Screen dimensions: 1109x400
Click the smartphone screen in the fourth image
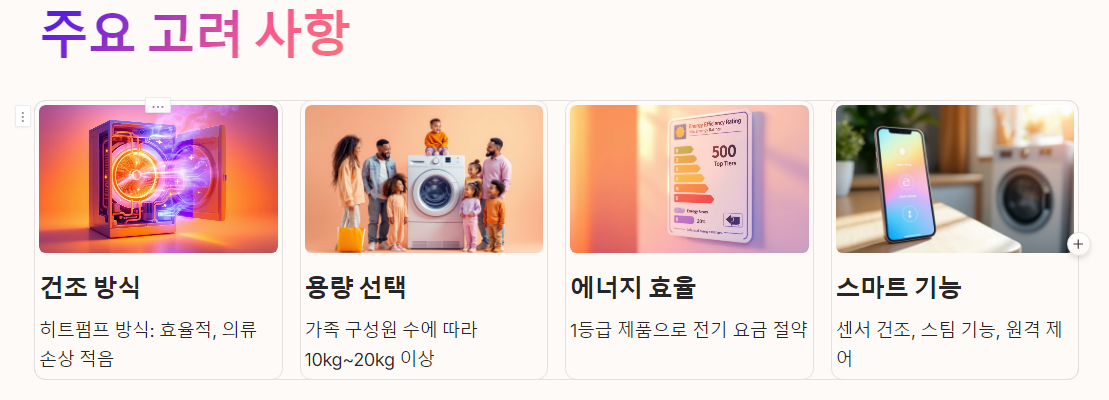(907, 184)
